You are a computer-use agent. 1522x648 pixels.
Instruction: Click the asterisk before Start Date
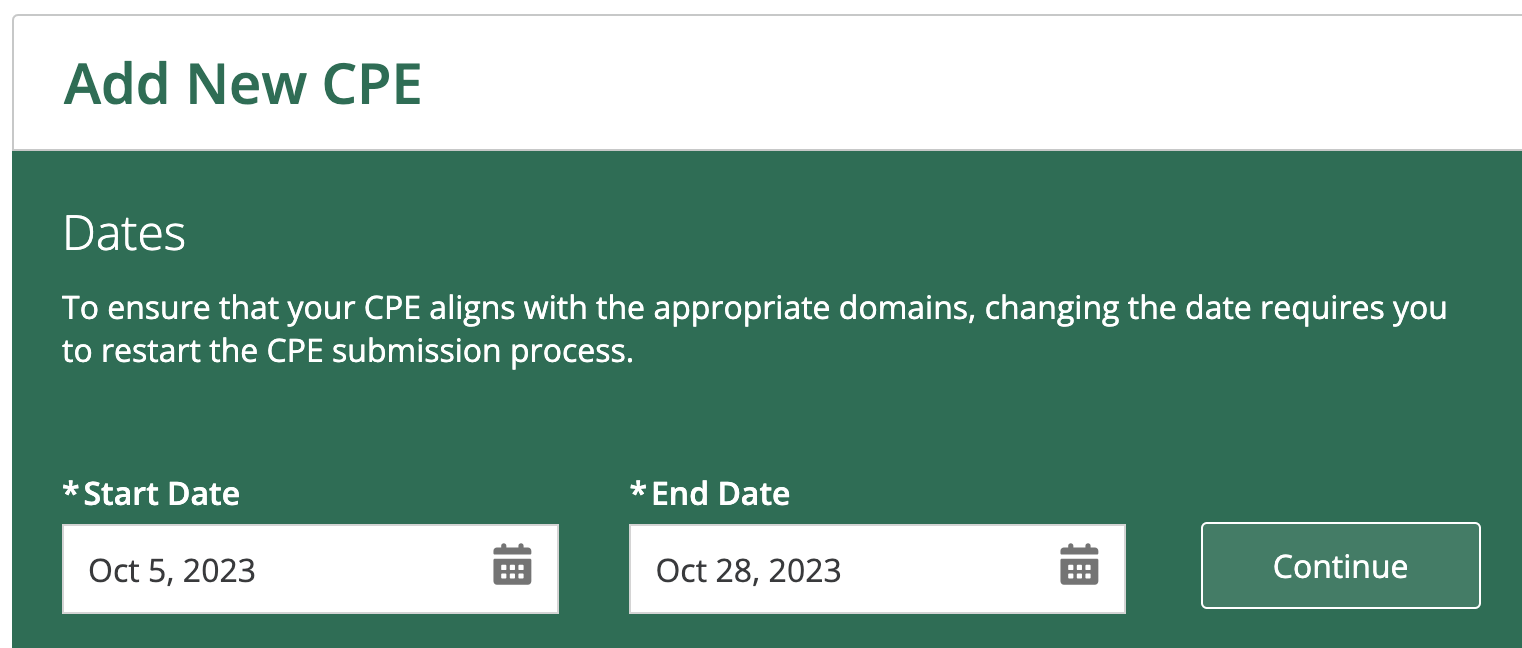[x=71, y=490]
